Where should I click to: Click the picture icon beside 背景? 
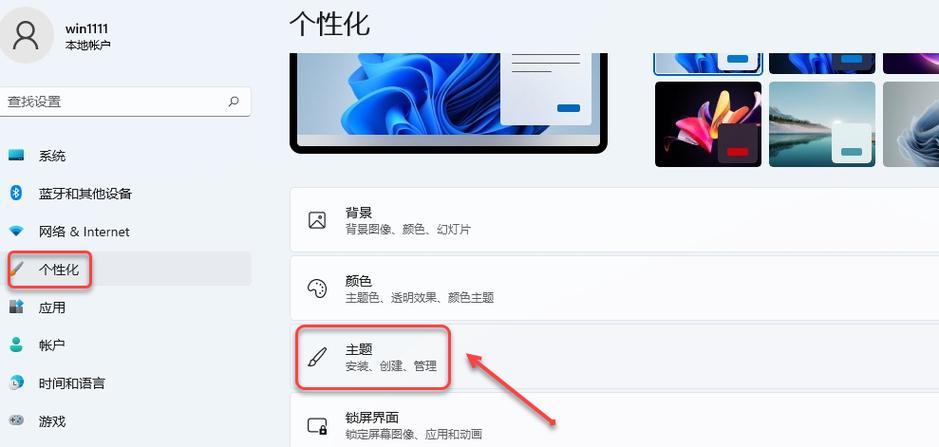point(317,220)
